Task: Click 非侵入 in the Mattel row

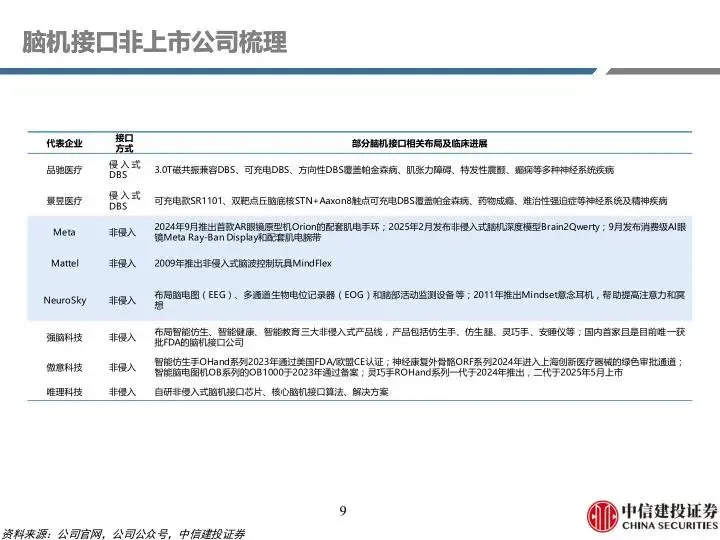Action: pyautogui.click(x=122, y=263)
